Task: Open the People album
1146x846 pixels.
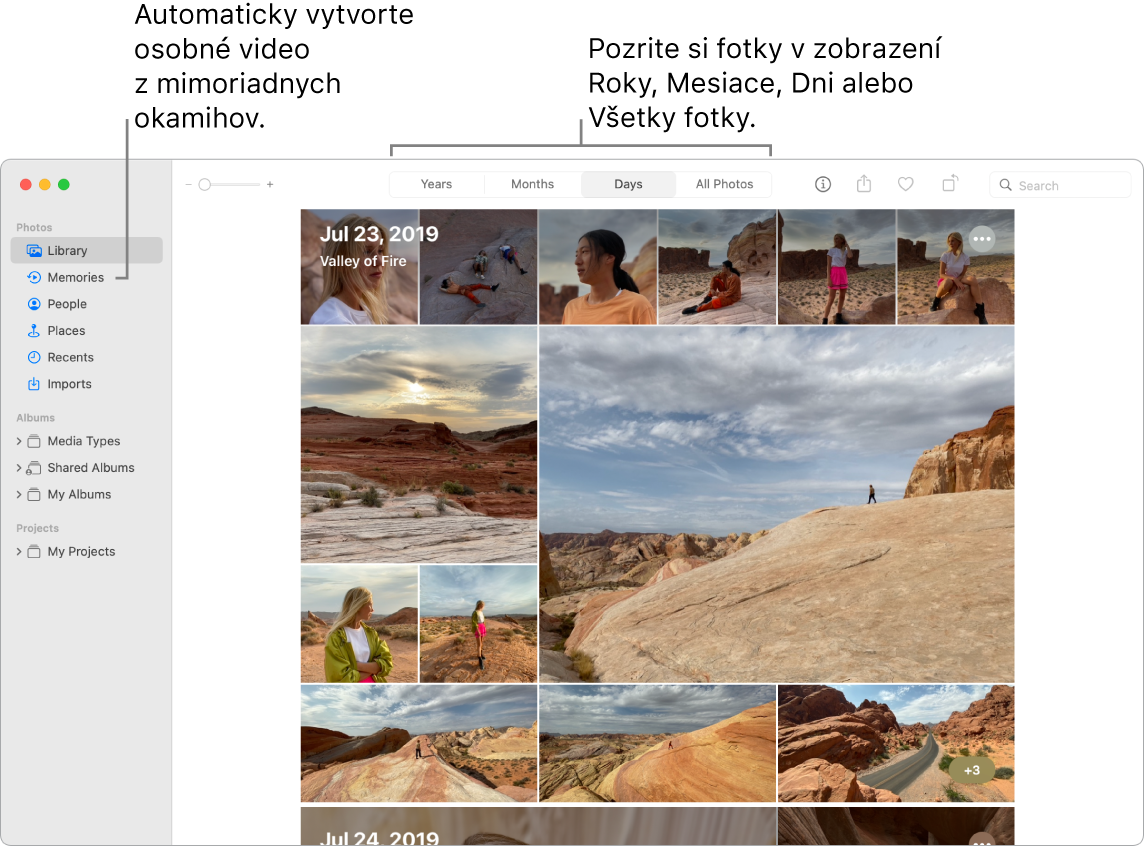Action: (x=67, y=304)
